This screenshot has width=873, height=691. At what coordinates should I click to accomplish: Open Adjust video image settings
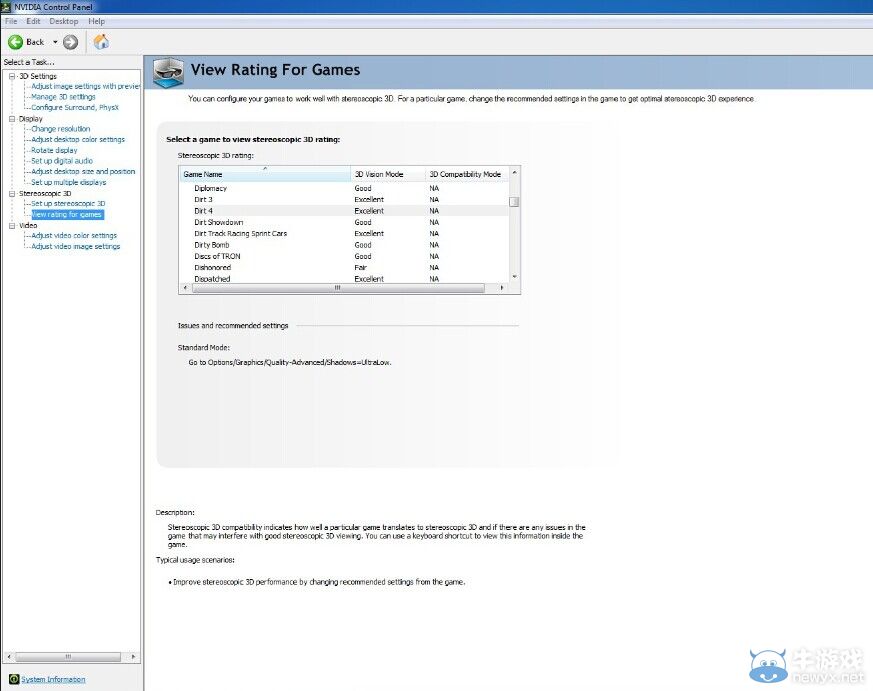[76, 246]
